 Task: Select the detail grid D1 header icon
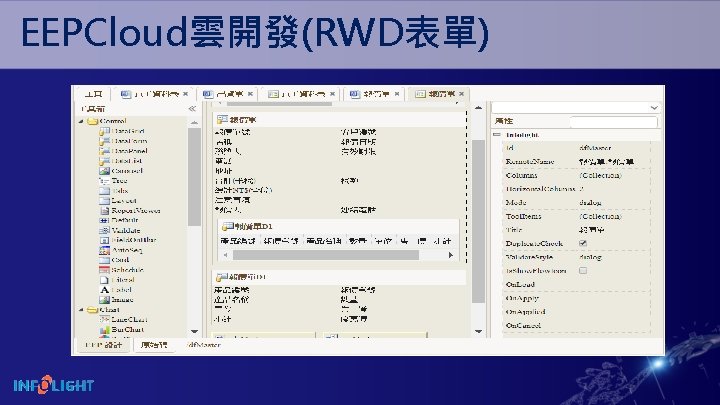tap(227, 226)
